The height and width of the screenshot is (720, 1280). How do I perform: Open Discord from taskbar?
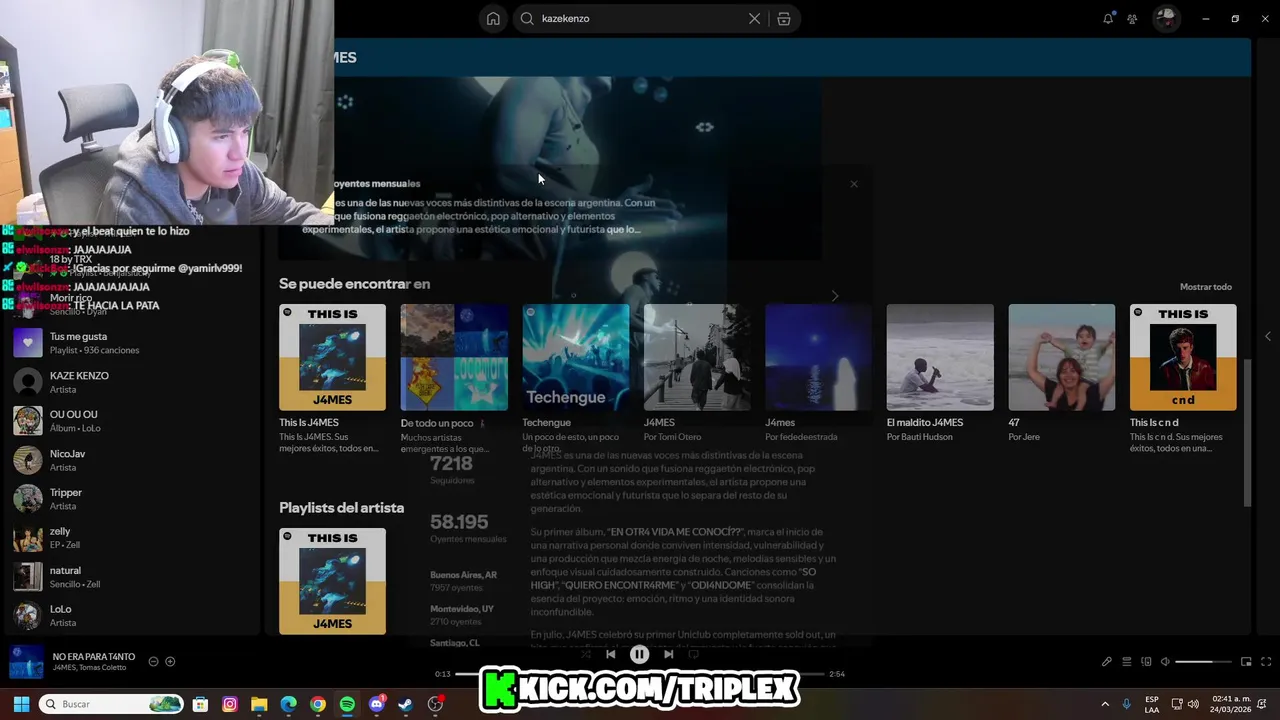coord(377,704)
